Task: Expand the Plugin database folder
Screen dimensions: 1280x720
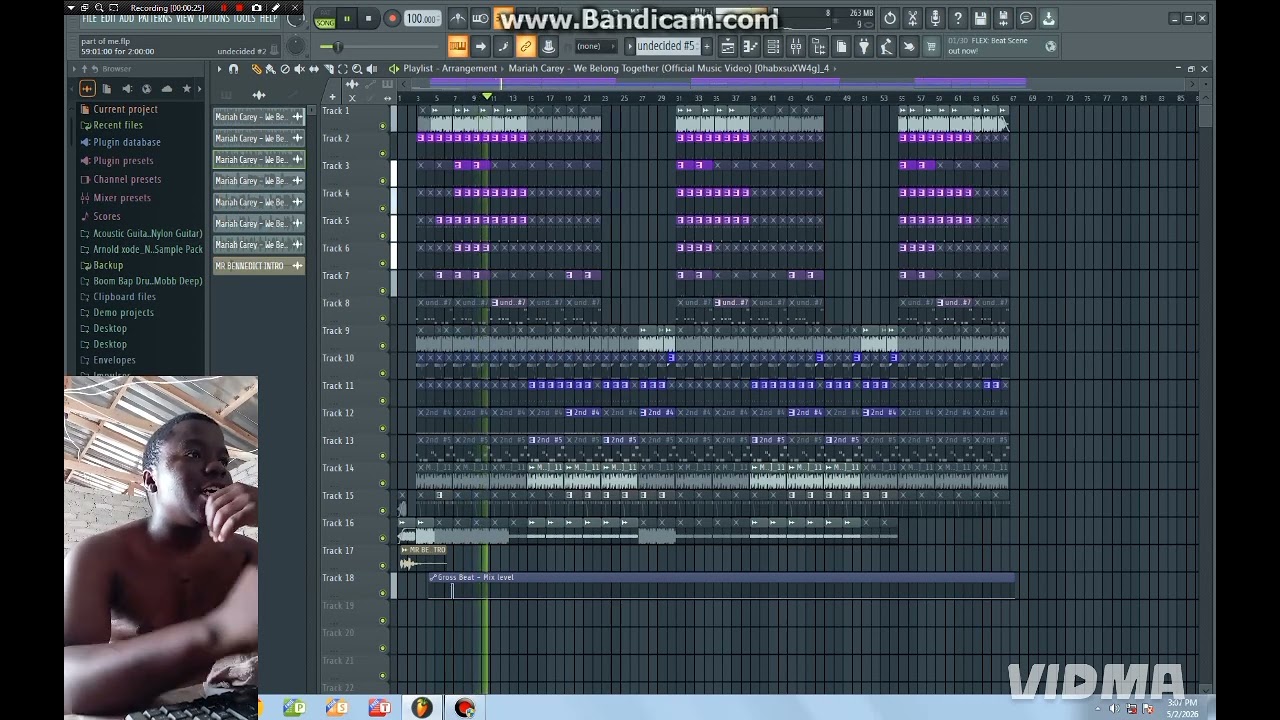Action: (127, 142)
